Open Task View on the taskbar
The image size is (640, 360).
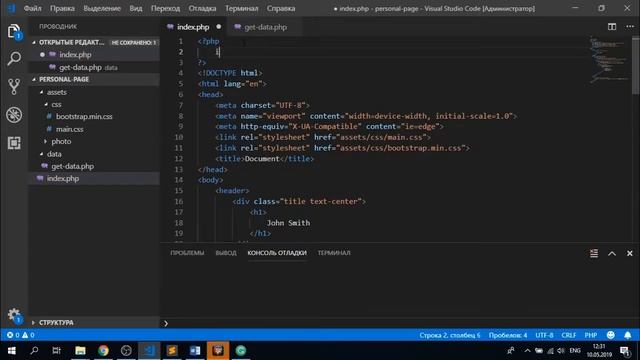pyautogui.click(x=57, y=351)
